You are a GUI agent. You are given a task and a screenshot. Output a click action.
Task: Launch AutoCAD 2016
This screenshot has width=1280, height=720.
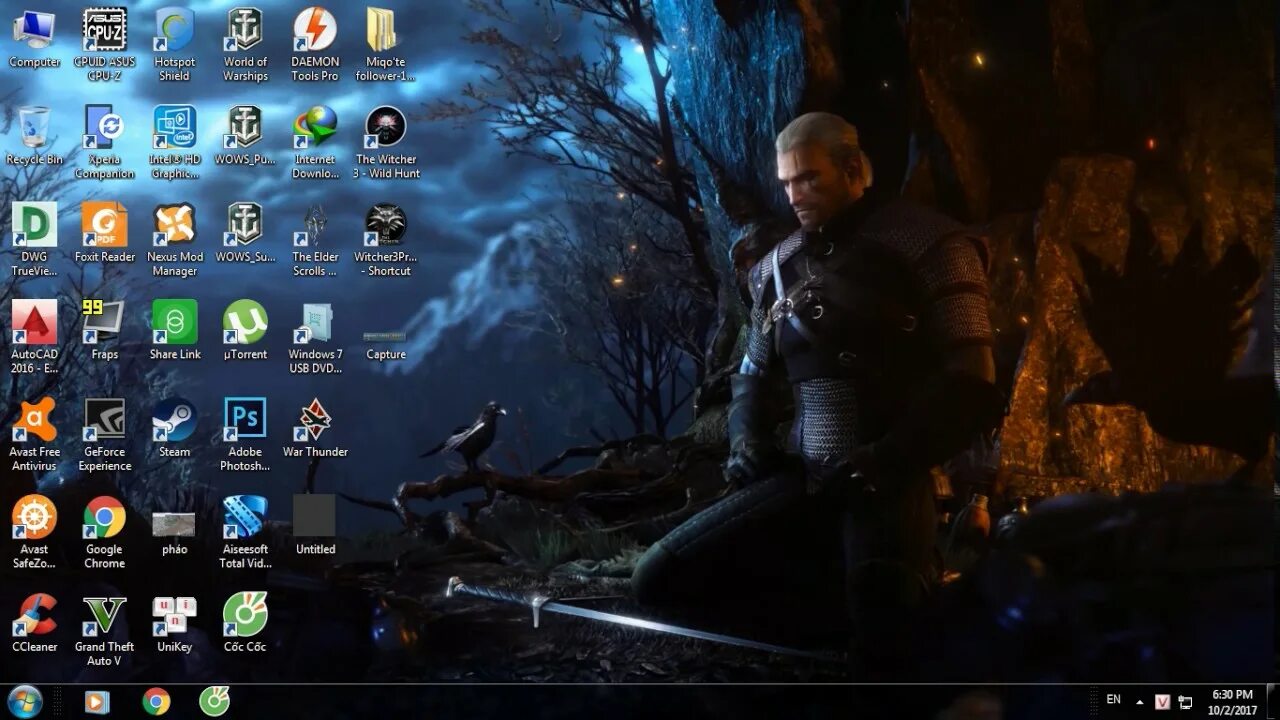click(34, 337)
